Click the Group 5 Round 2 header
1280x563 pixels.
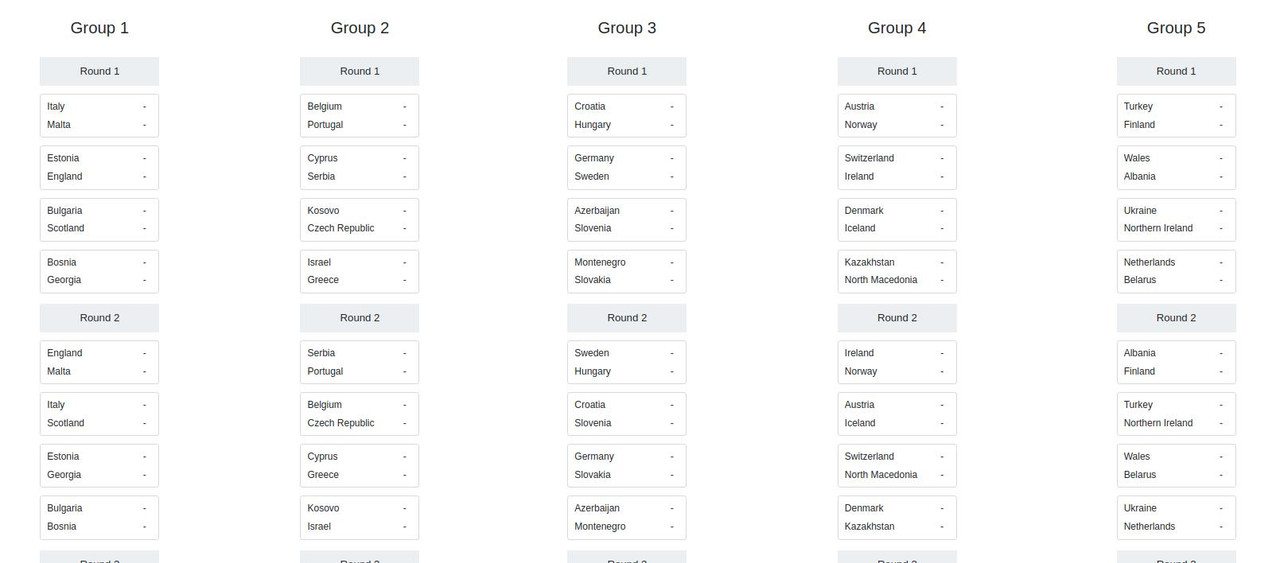point(1176,318)
